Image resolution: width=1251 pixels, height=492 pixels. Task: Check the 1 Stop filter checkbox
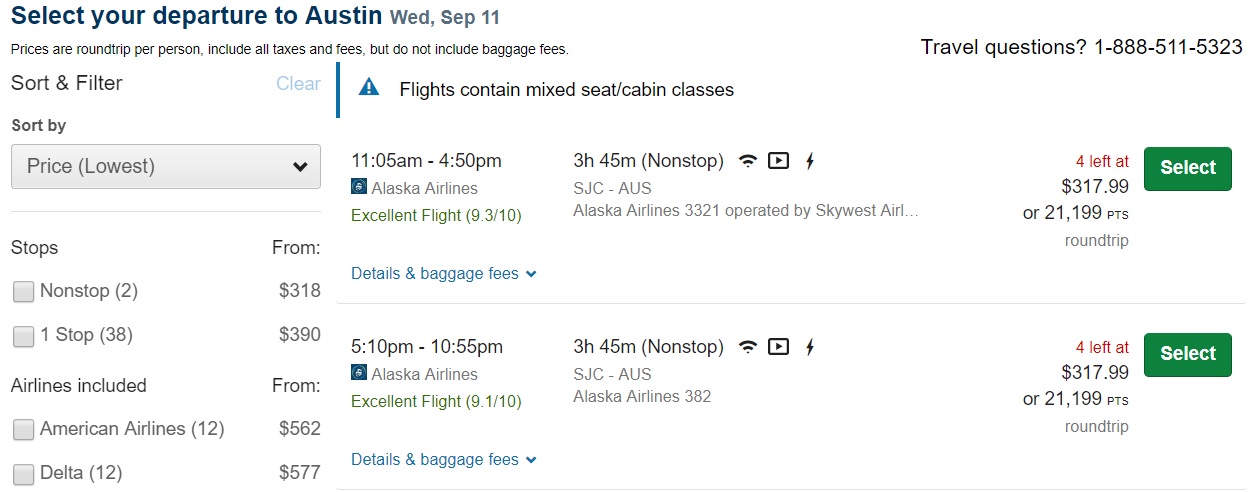(23, 336)
